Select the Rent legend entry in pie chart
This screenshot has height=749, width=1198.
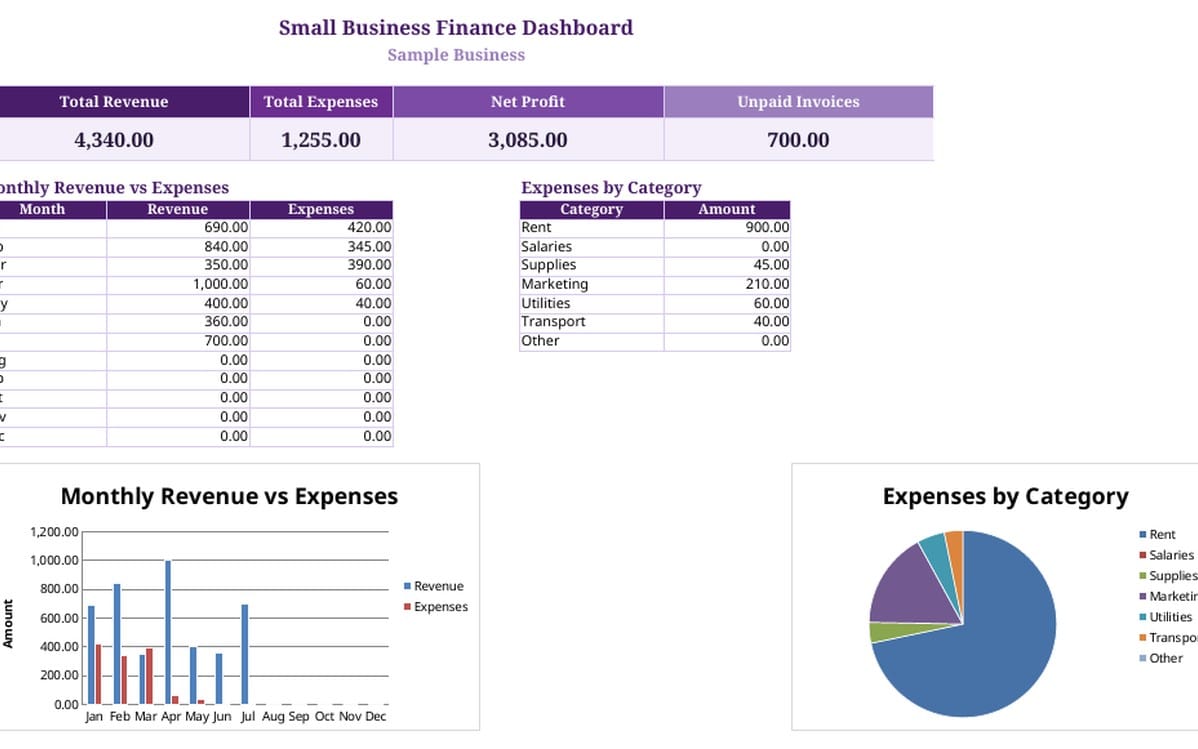pos(1158,535)
